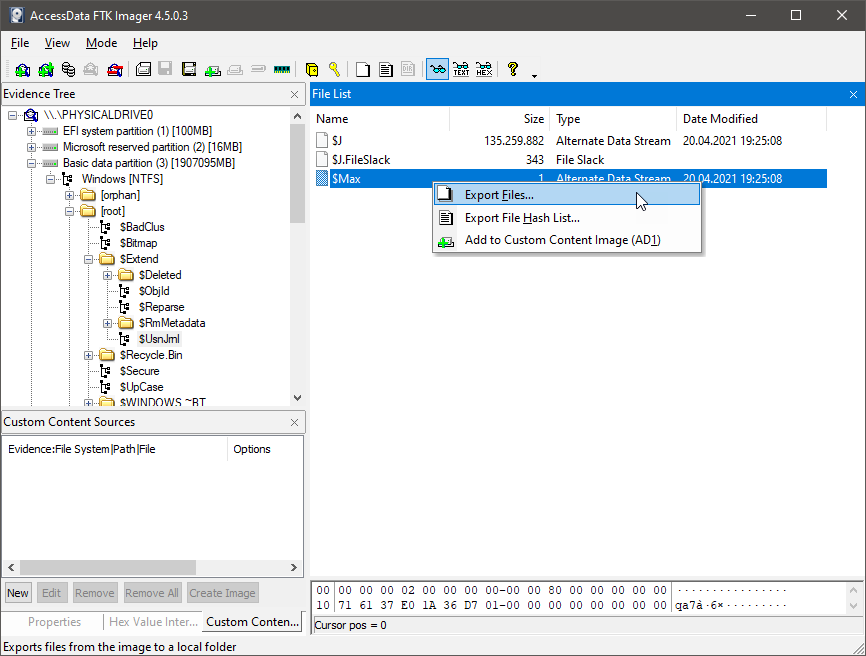The image size is (866, 656).
Task: Switch to the Hex Value Inter... tab
Action: [153, 622]
